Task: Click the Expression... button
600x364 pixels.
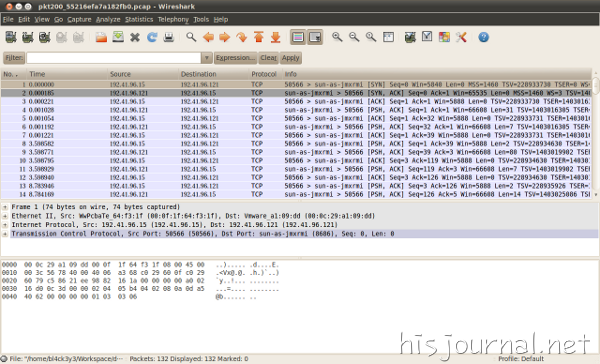Action: click(x=235, y=58)
